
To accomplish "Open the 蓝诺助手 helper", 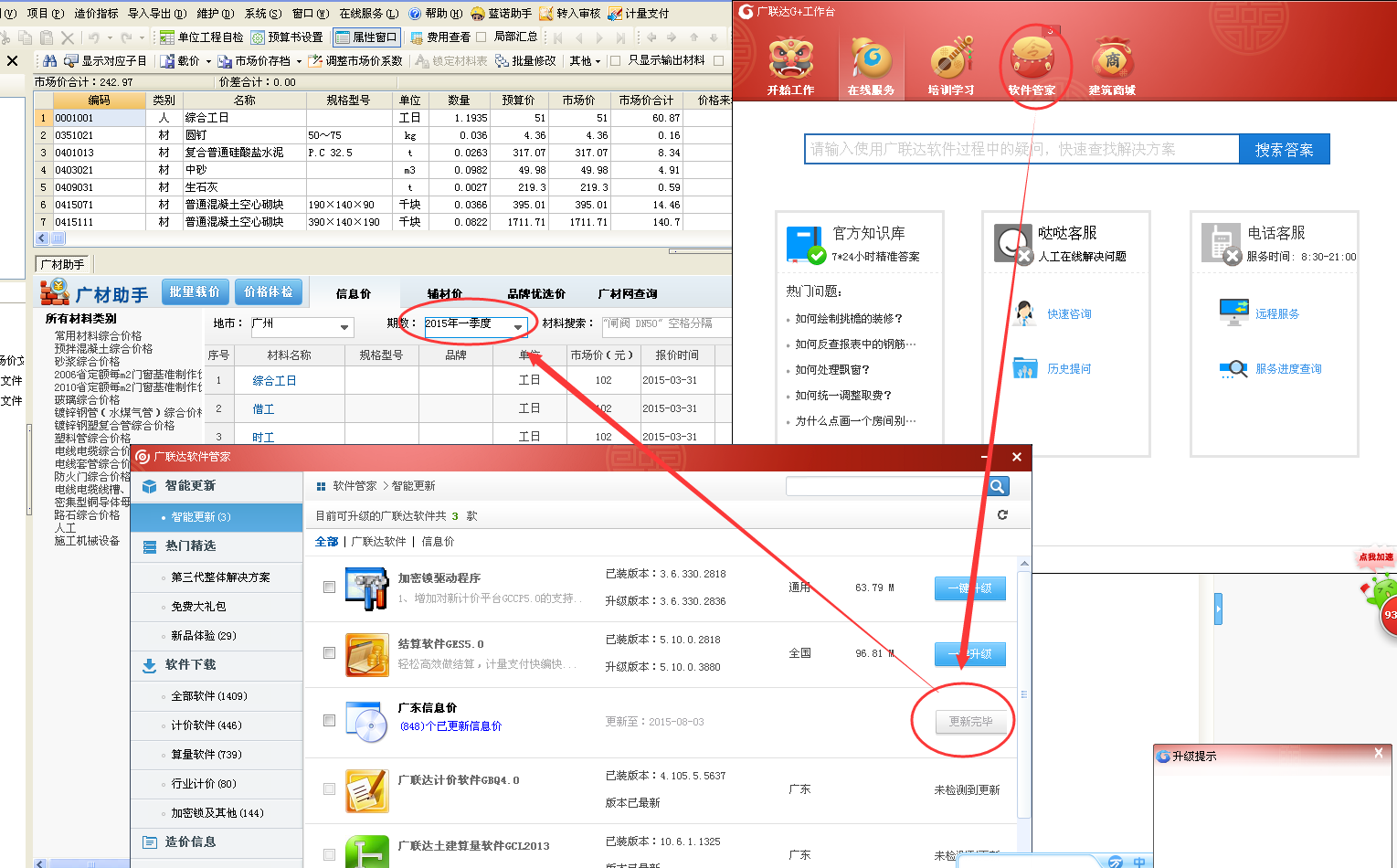I will click(x=501, y=13).
